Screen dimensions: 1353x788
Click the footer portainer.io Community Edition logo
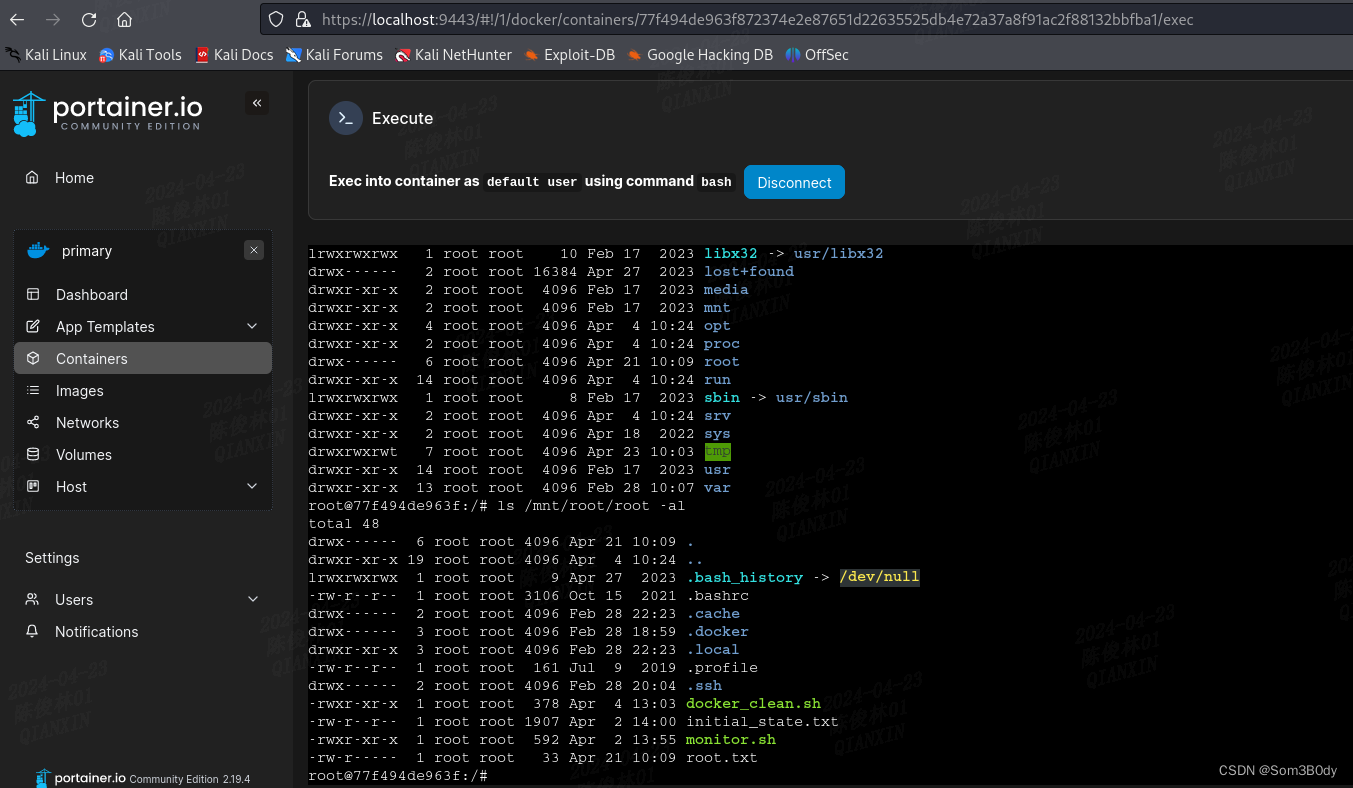(x=142, y=778)
